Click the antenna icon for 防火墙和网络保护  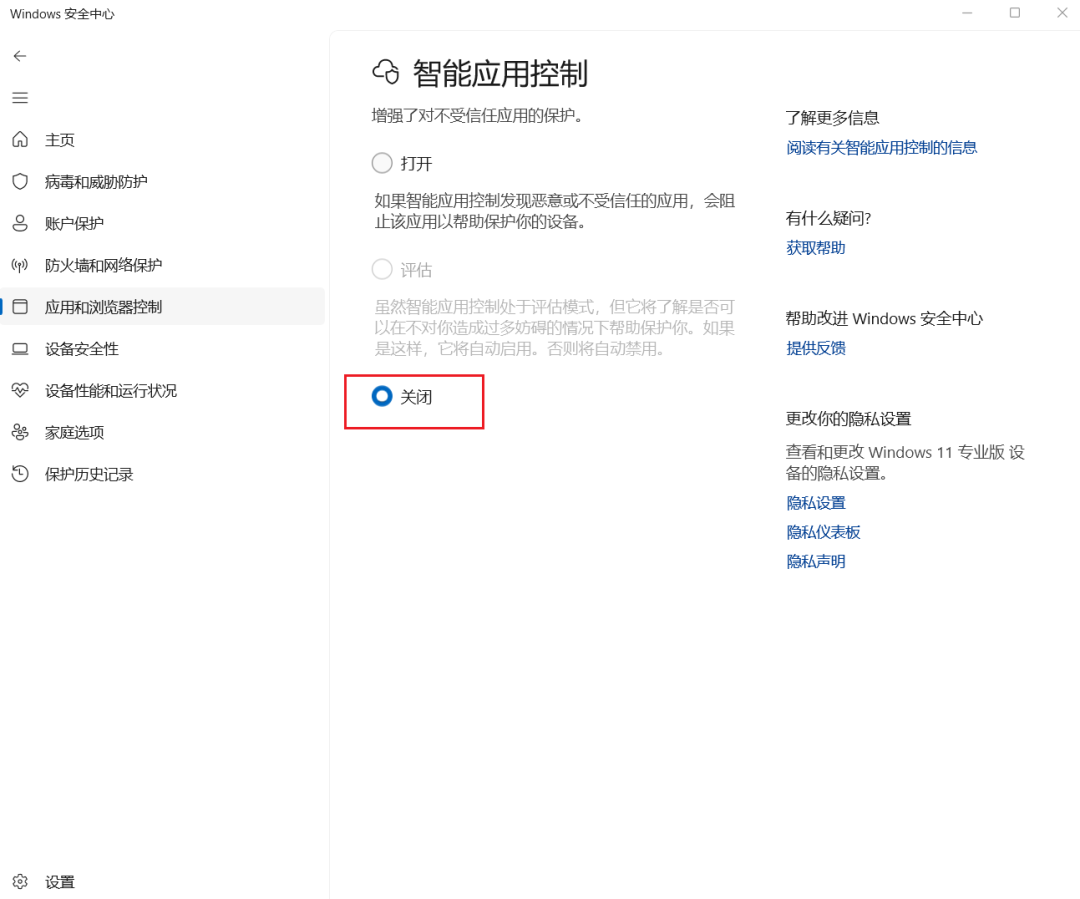[x=20, y=265]
